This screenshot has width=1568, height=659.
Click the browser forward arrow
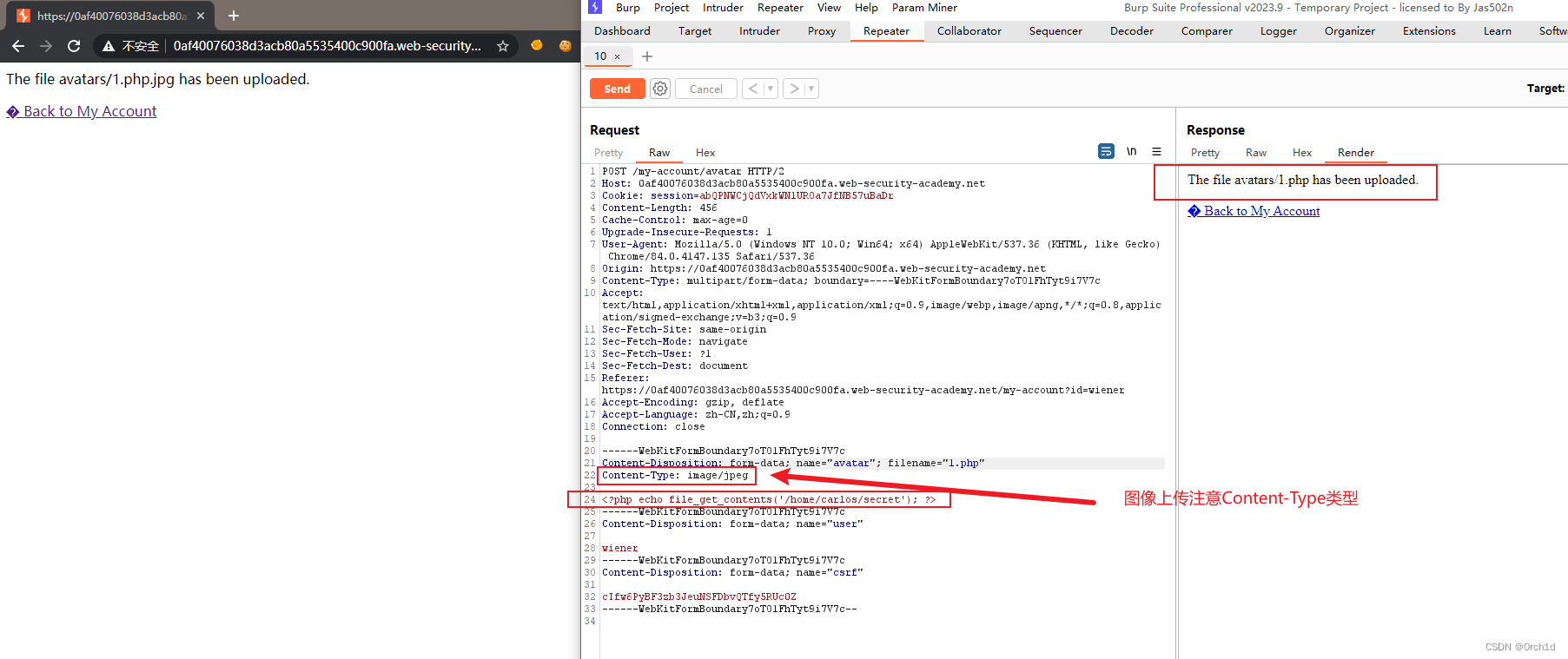[x=46, y=46]
